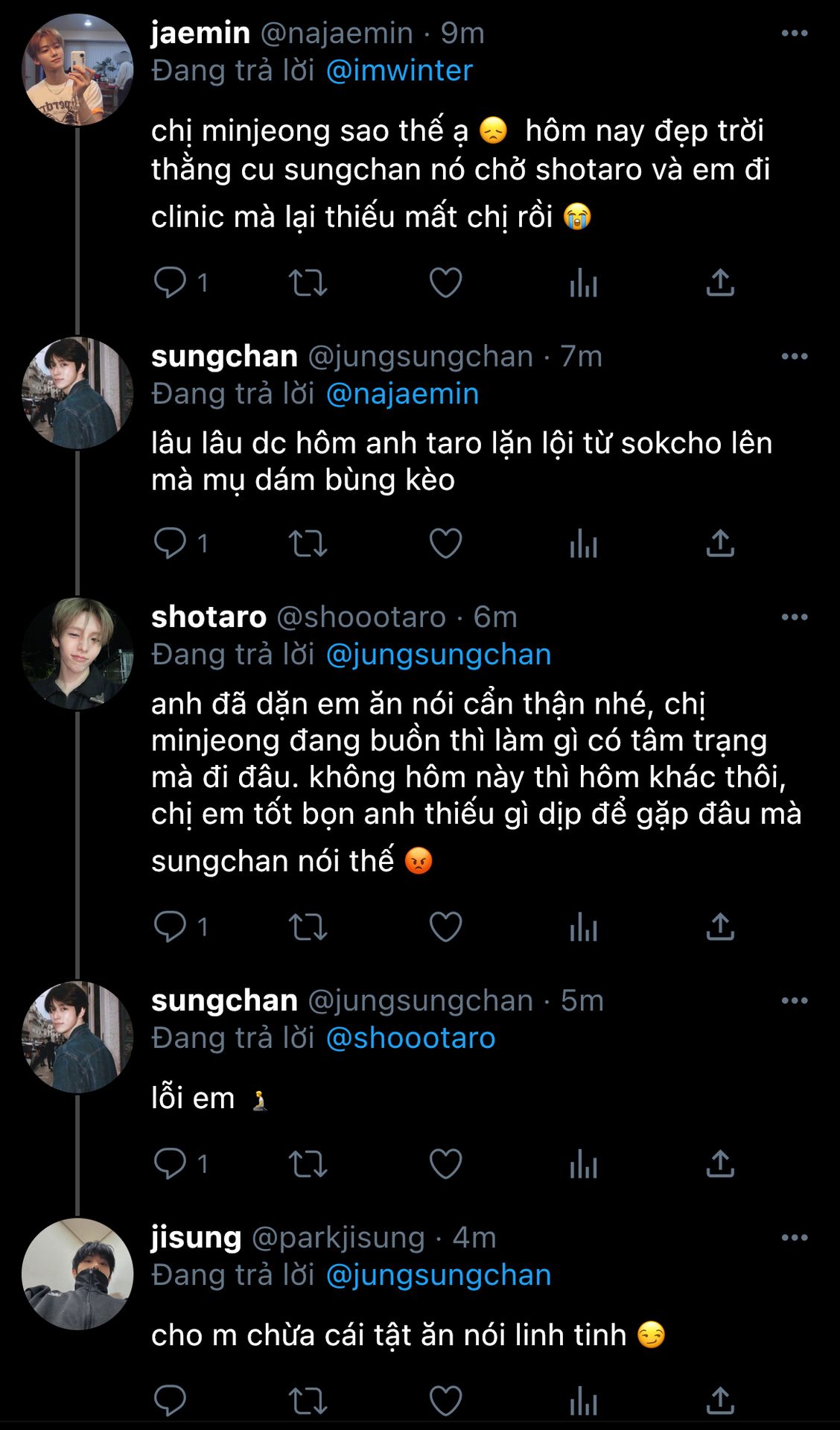Open jisung's profile via display name
This screenshot has height=1430, width=840.
[x=196, y=1238]
